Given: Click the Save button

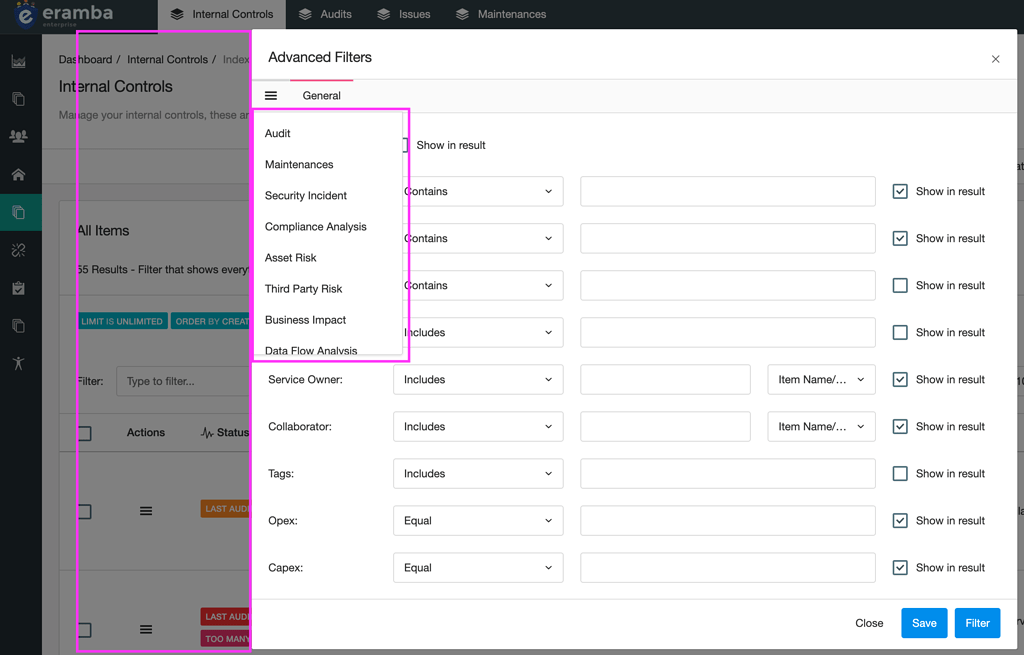Looking at the screenshot, I should click(924, 623).
